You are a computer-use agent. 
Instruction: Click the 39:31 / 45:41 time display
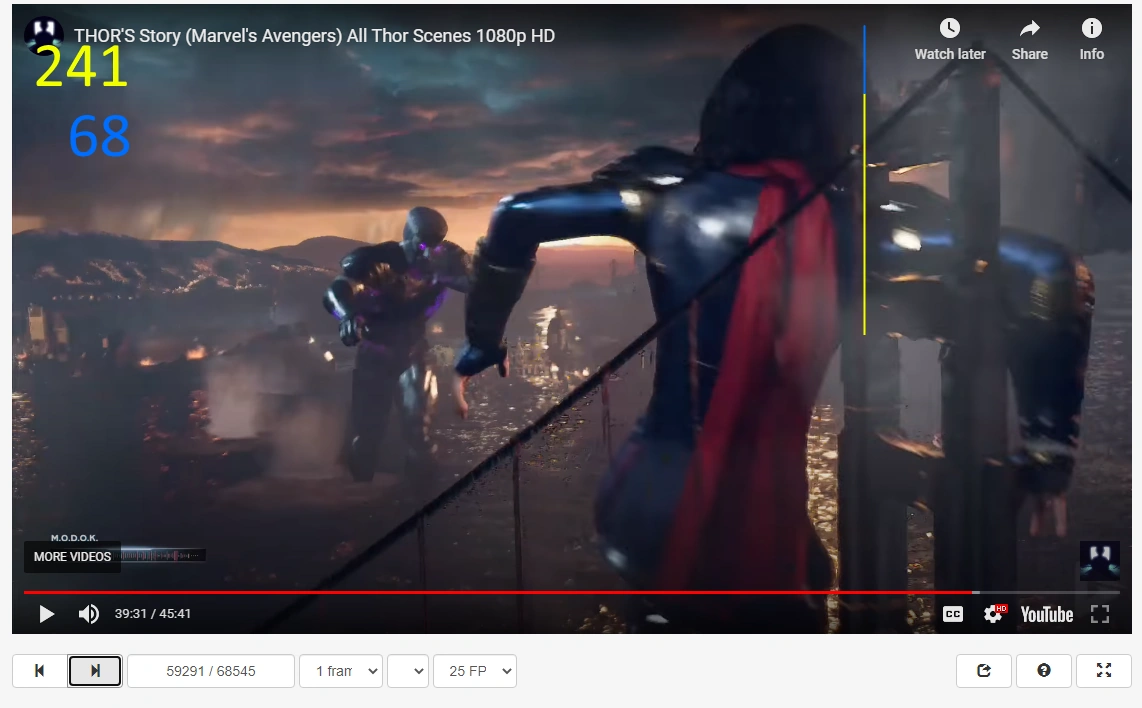(153, 614)
